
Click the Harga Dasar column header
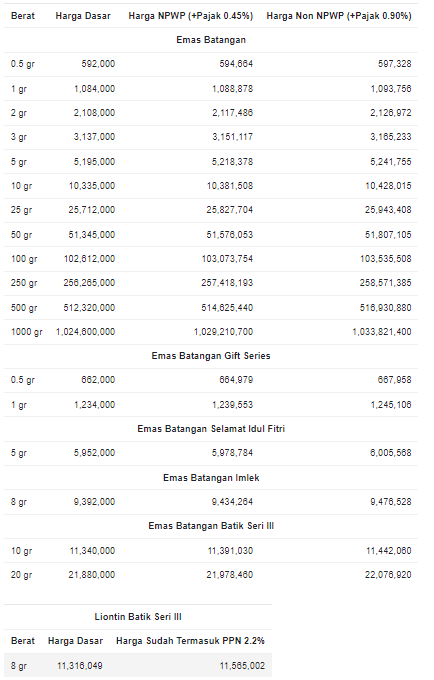[83, 16]
